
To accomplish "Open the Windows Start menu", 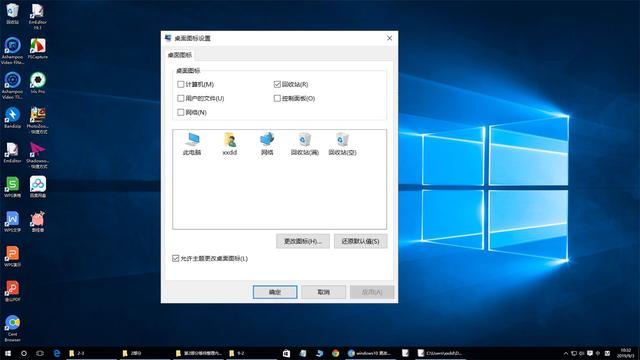I will [x=8, y=353].
